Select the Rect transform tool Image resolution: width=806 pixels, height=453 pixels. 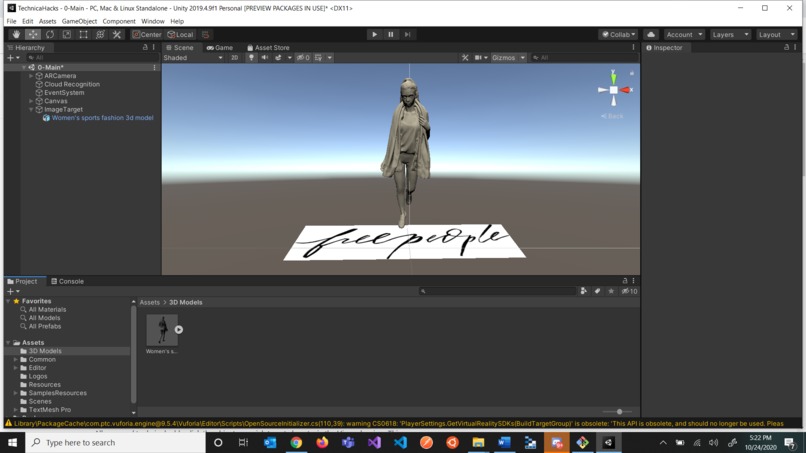tap(83, 34)
